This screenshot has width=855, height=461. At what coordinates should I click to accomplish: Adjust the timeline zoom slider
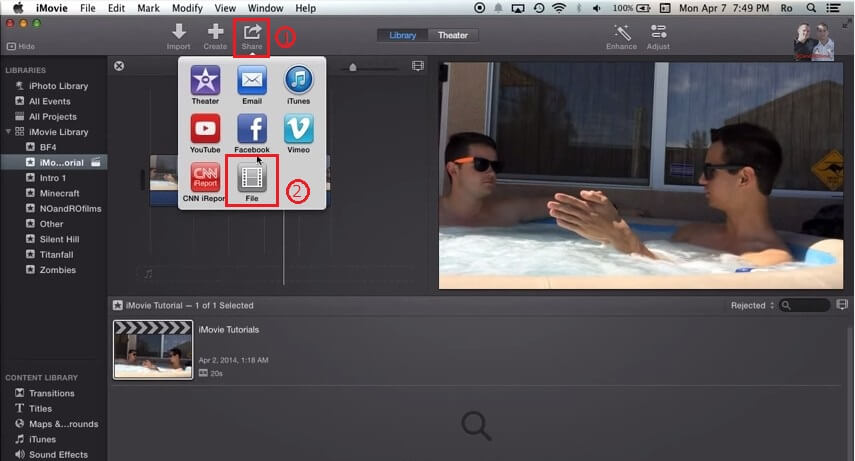click(x=353, y=67)
